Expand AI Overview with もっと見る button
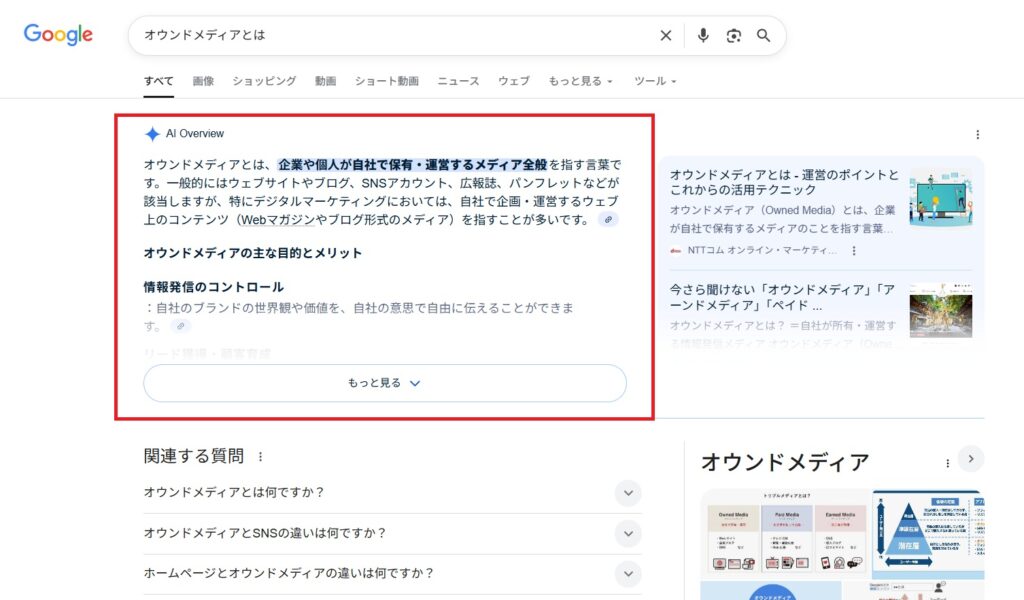The width and height of the screenshot is (1024, 600). (x=385, y=383)
